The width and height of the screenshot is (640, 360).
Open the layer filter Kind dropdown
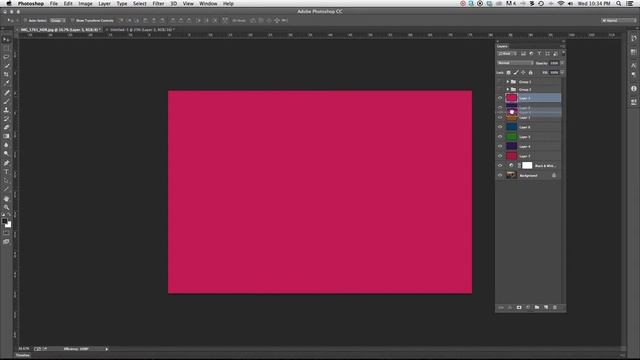point(507,53)
